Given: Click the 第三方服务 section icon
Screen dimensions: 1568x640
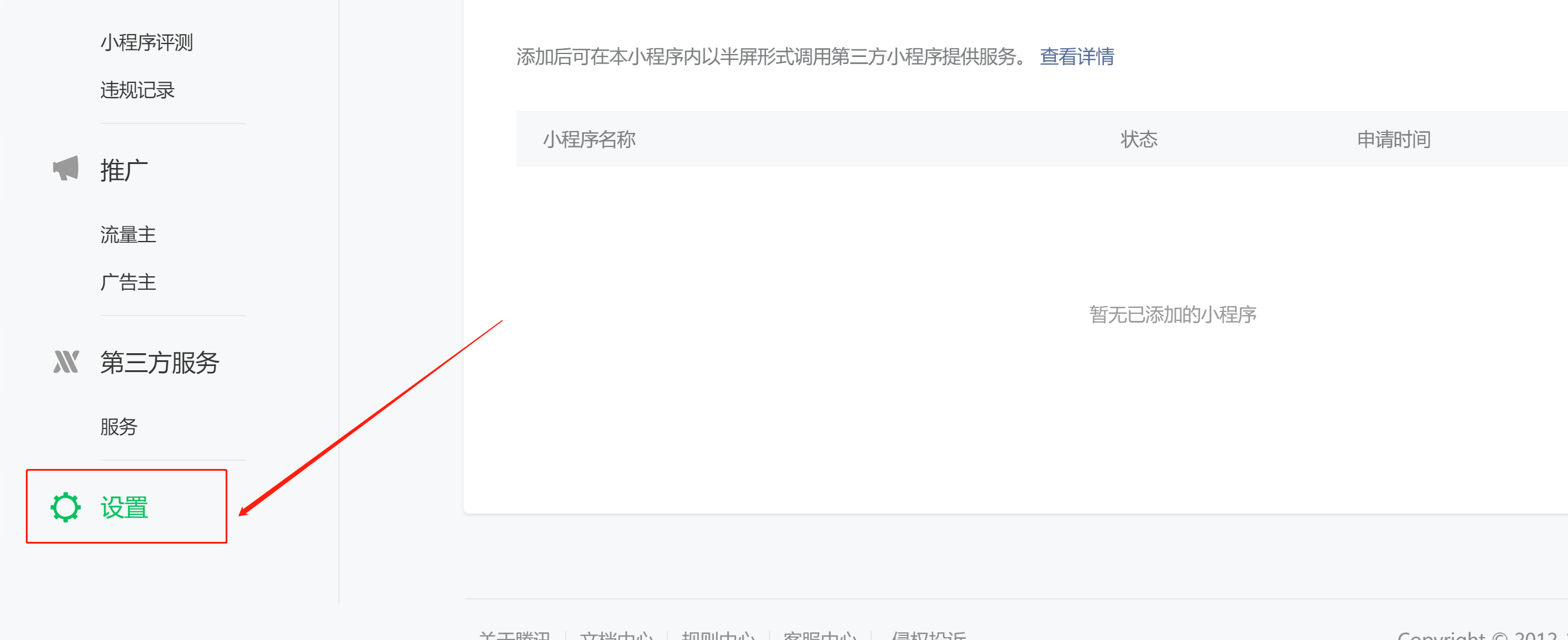Looking at the screenshot, I should pyautogui.click(x=66, y=361).
